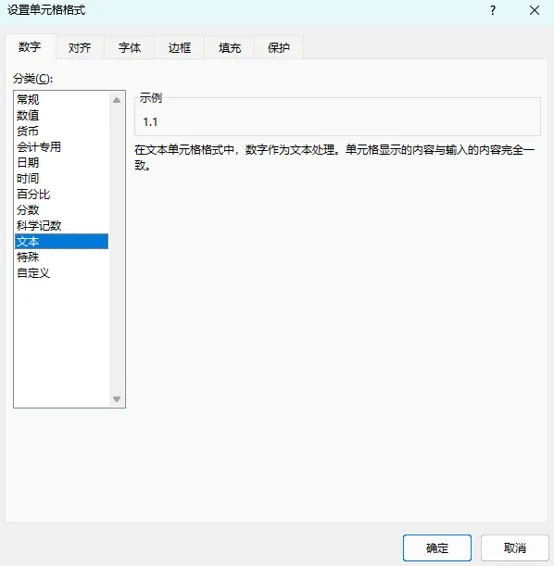Select 常规 in the category list

[x=62, y=99]
